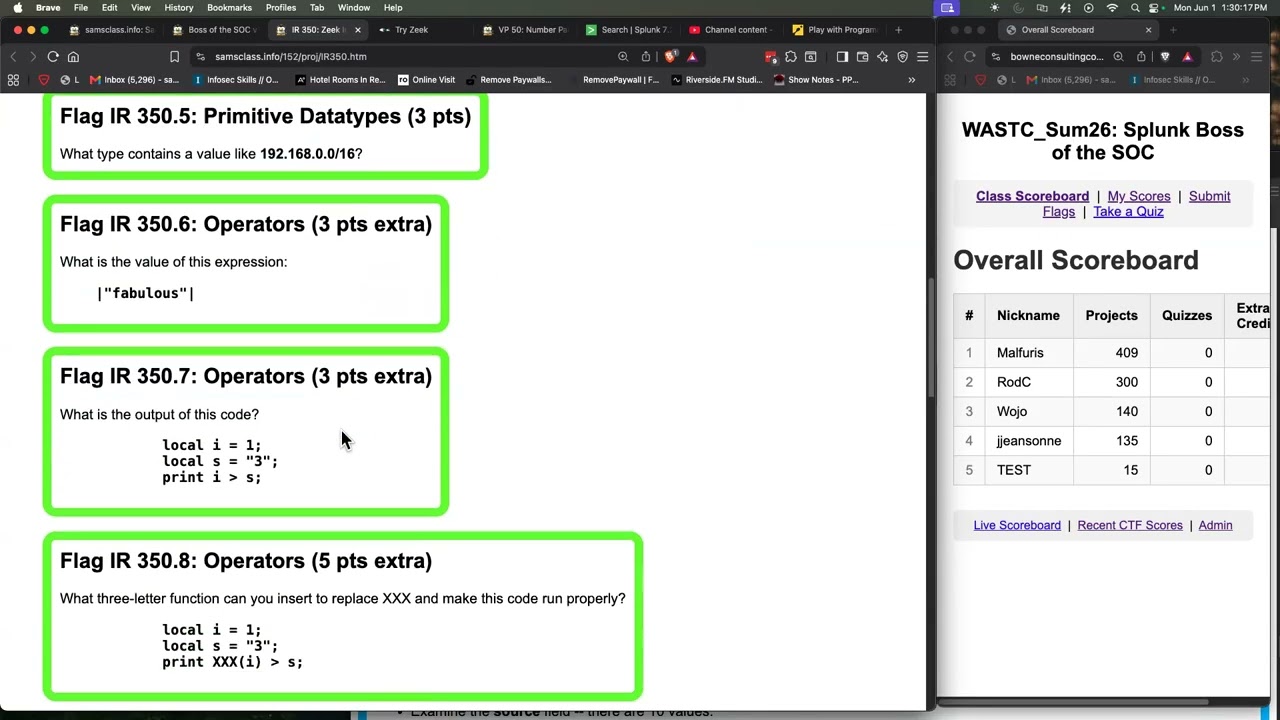The height and width of the screenshot is (720, 1280).
Task: Toggle the sidebar panel icon in the samsclass toolbar
Action: [842, 57]
